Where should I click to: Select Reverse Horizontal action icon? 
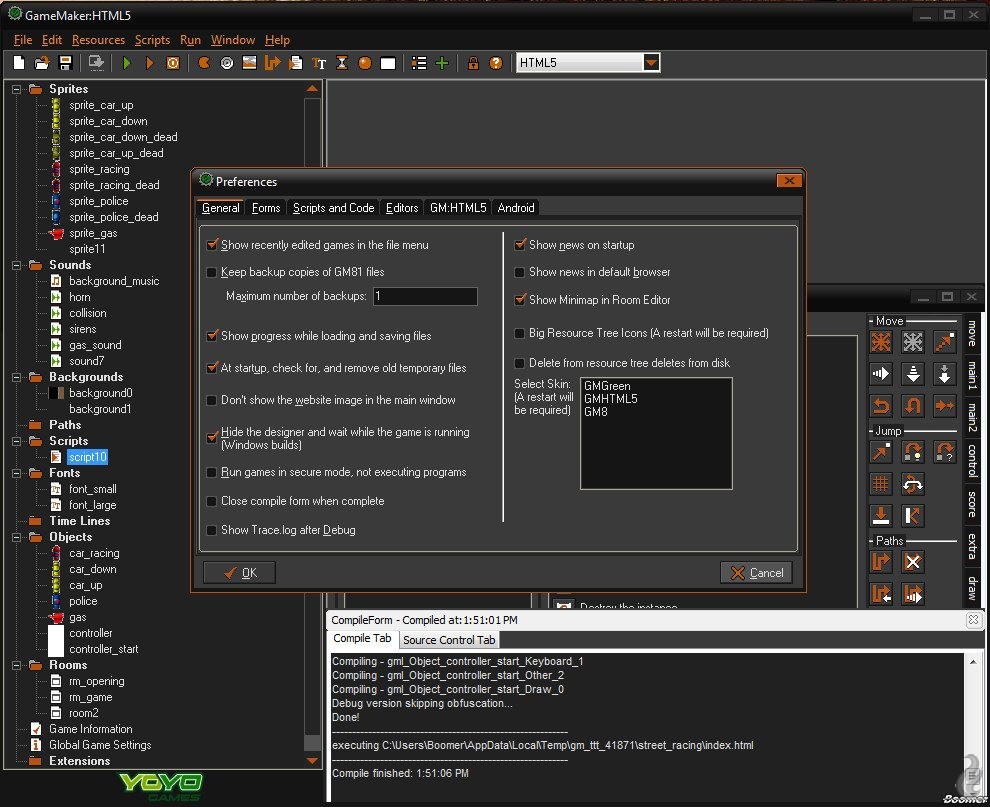tap(881, 405)
